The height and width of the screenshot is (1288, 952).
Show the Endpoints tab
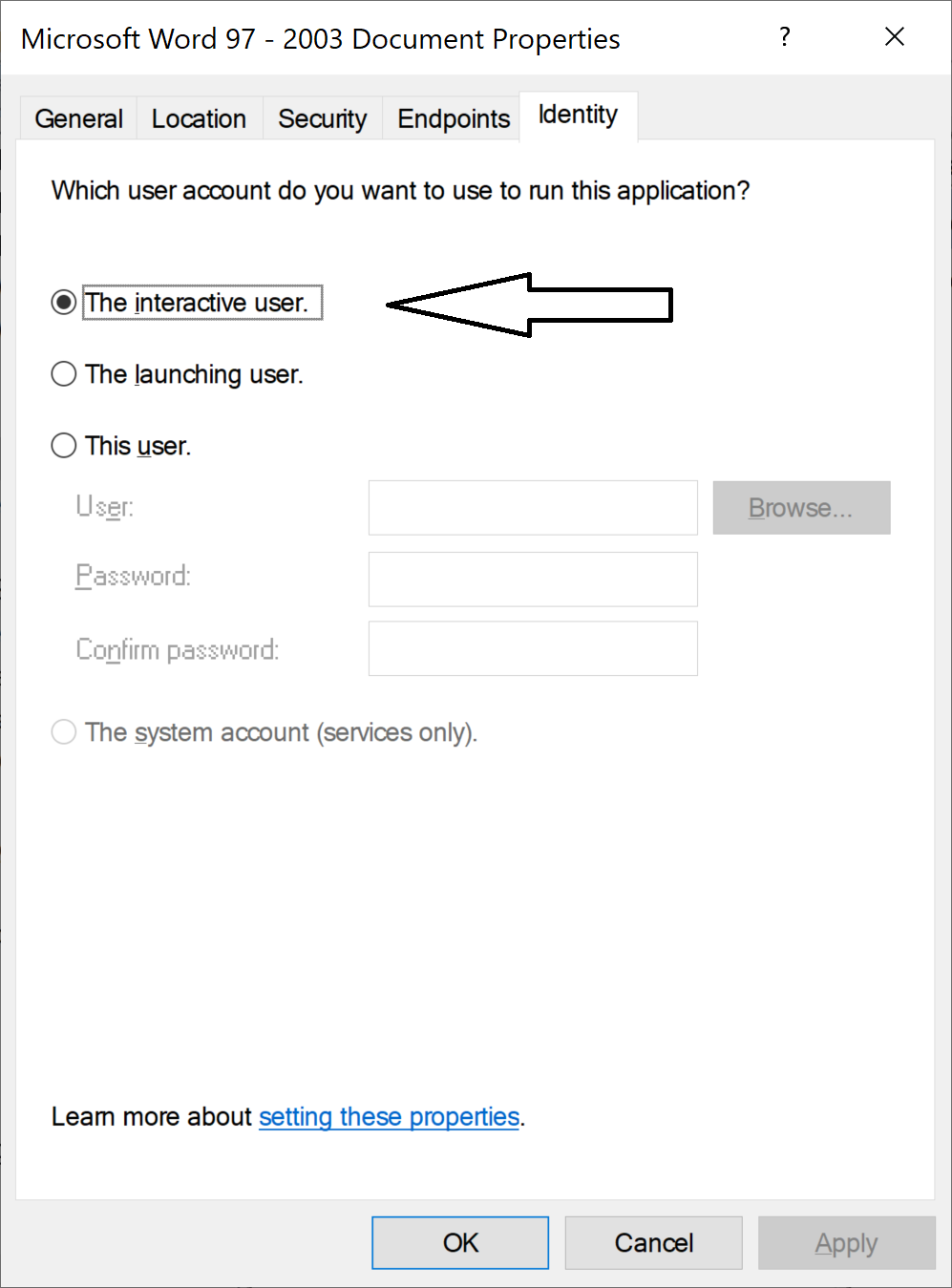pyautogui.click(x=454, y=119)
